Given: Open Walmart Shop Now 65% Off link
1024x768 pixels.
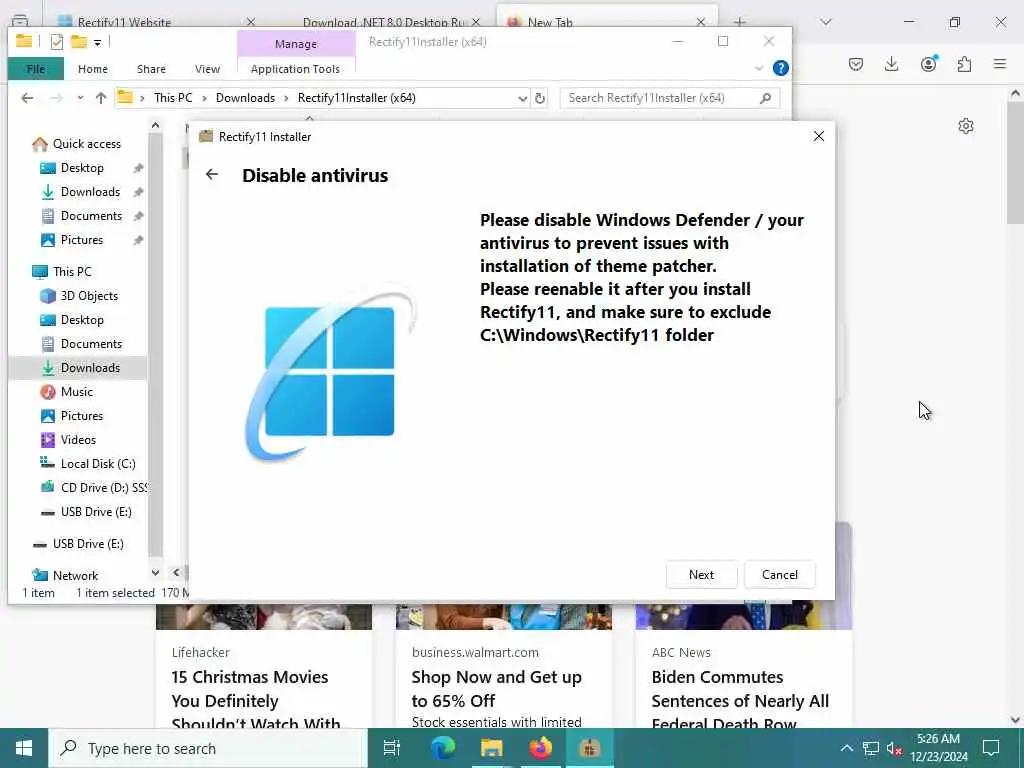Looking at the screenshot, I should [496, 689].
